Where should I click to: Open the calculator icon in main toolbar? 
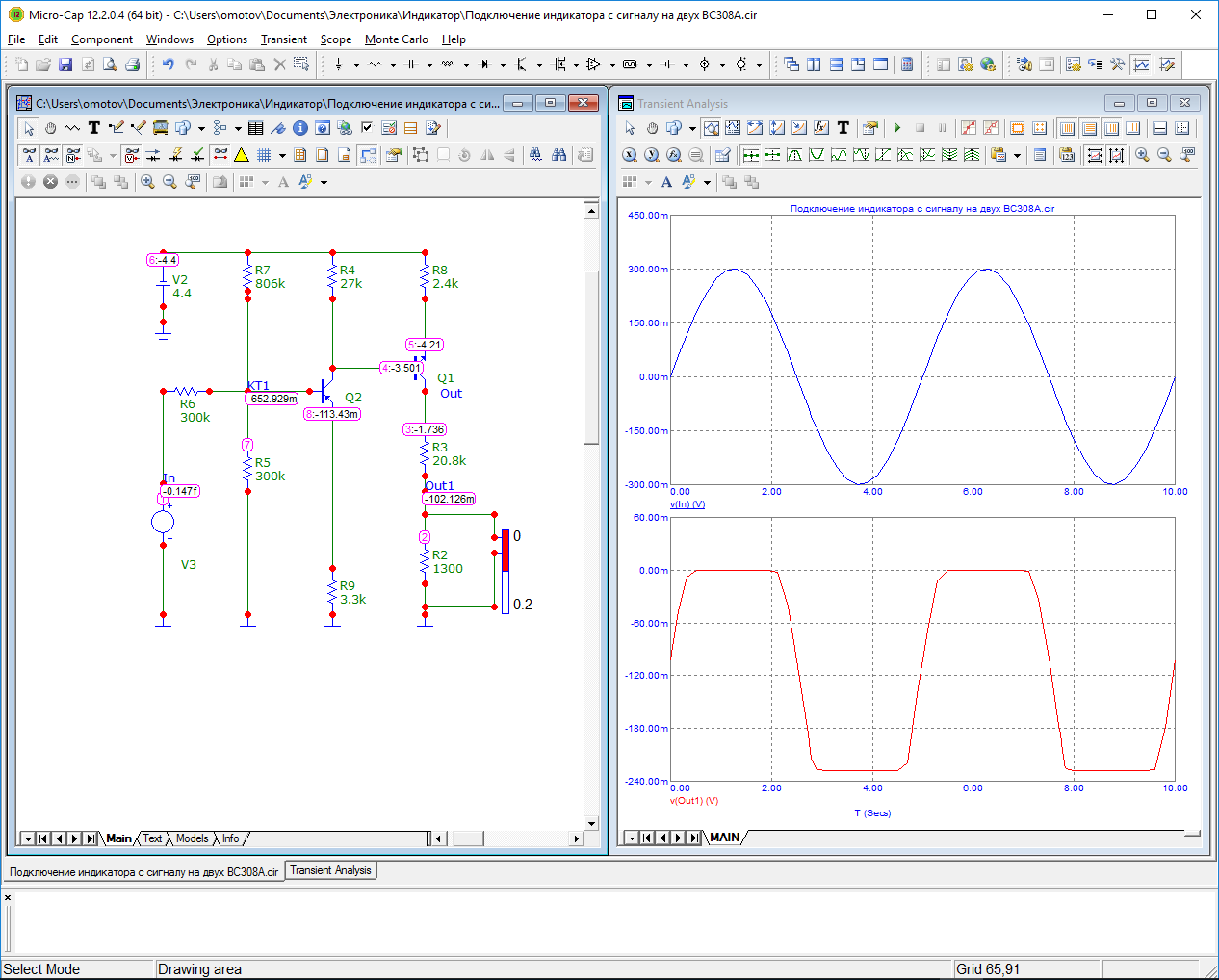point(907,64)
